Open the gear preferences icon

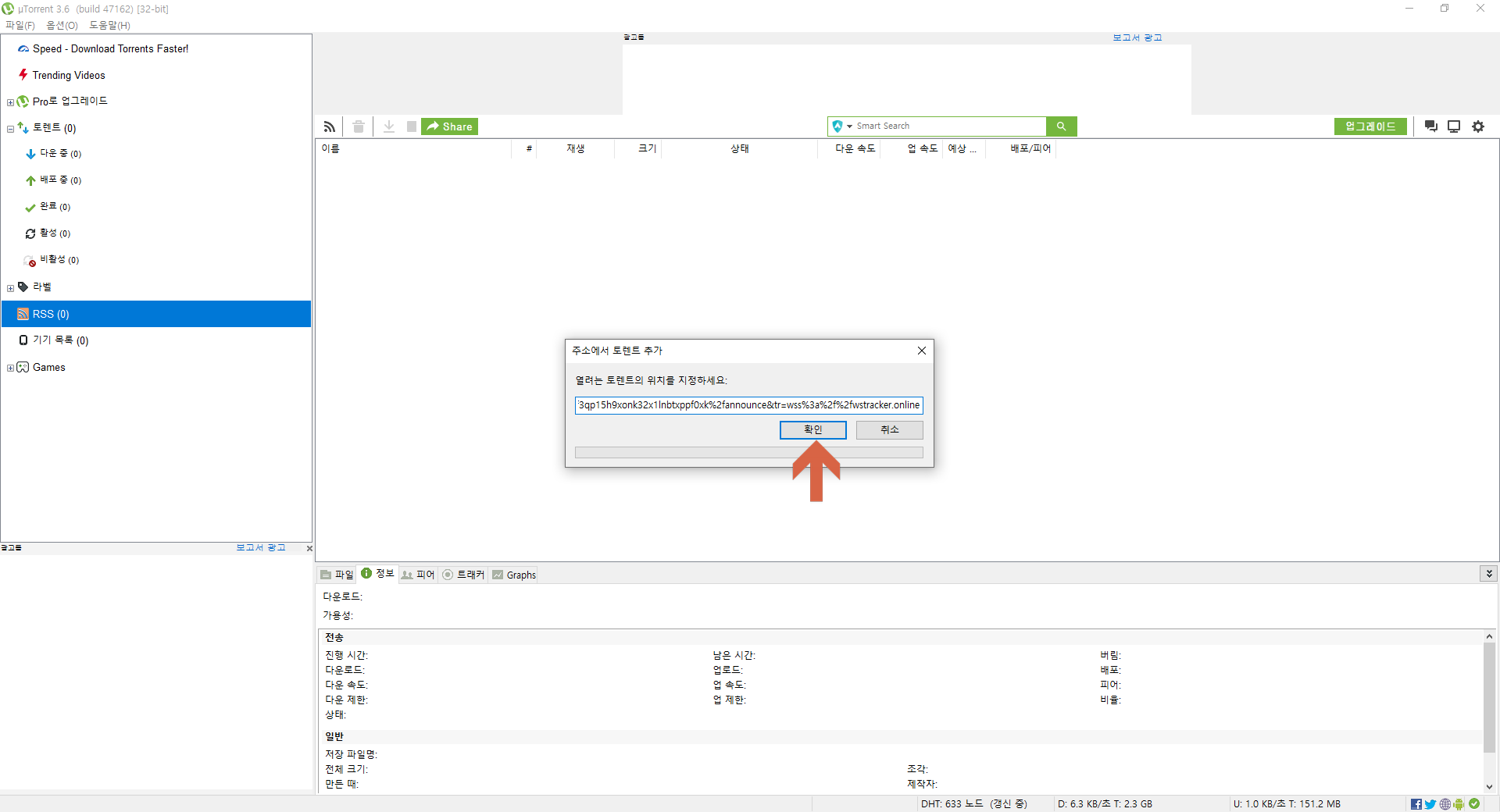tap(1478, 126)
